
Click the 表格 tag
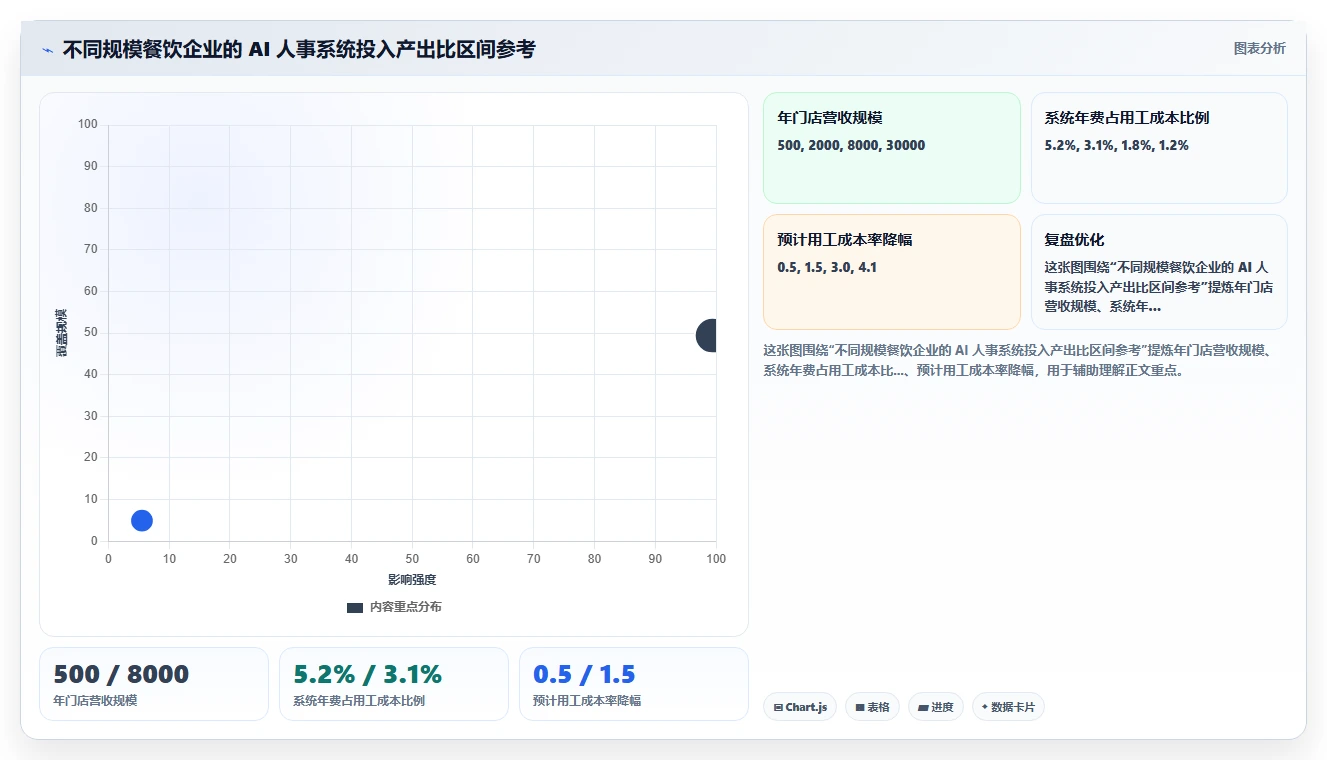pyautogui.click(x=872, y=707)
